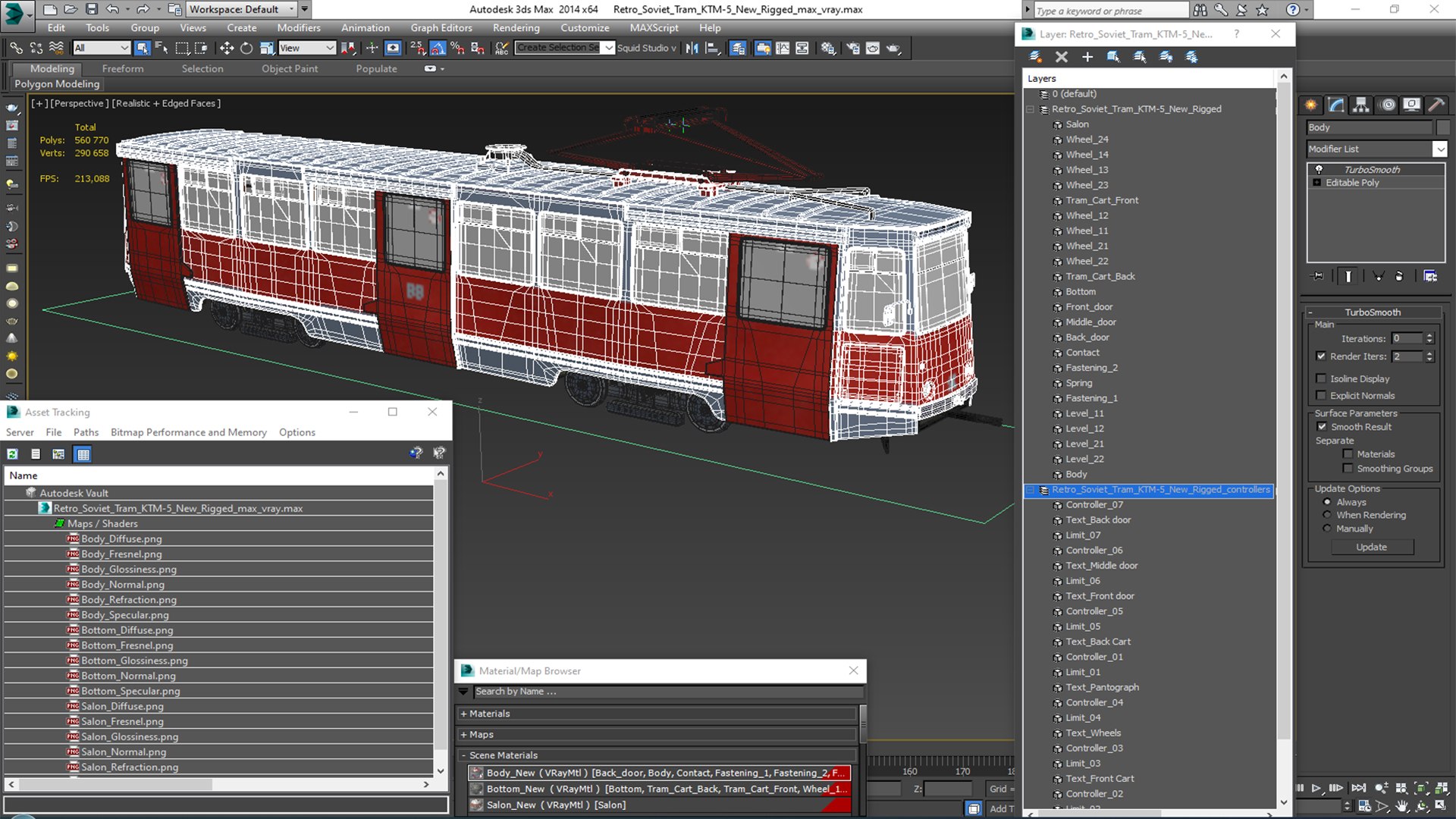Screen dimensions: 1456x819
Task: Open the Utilities hammer tab
Action: click(1436, 105)
